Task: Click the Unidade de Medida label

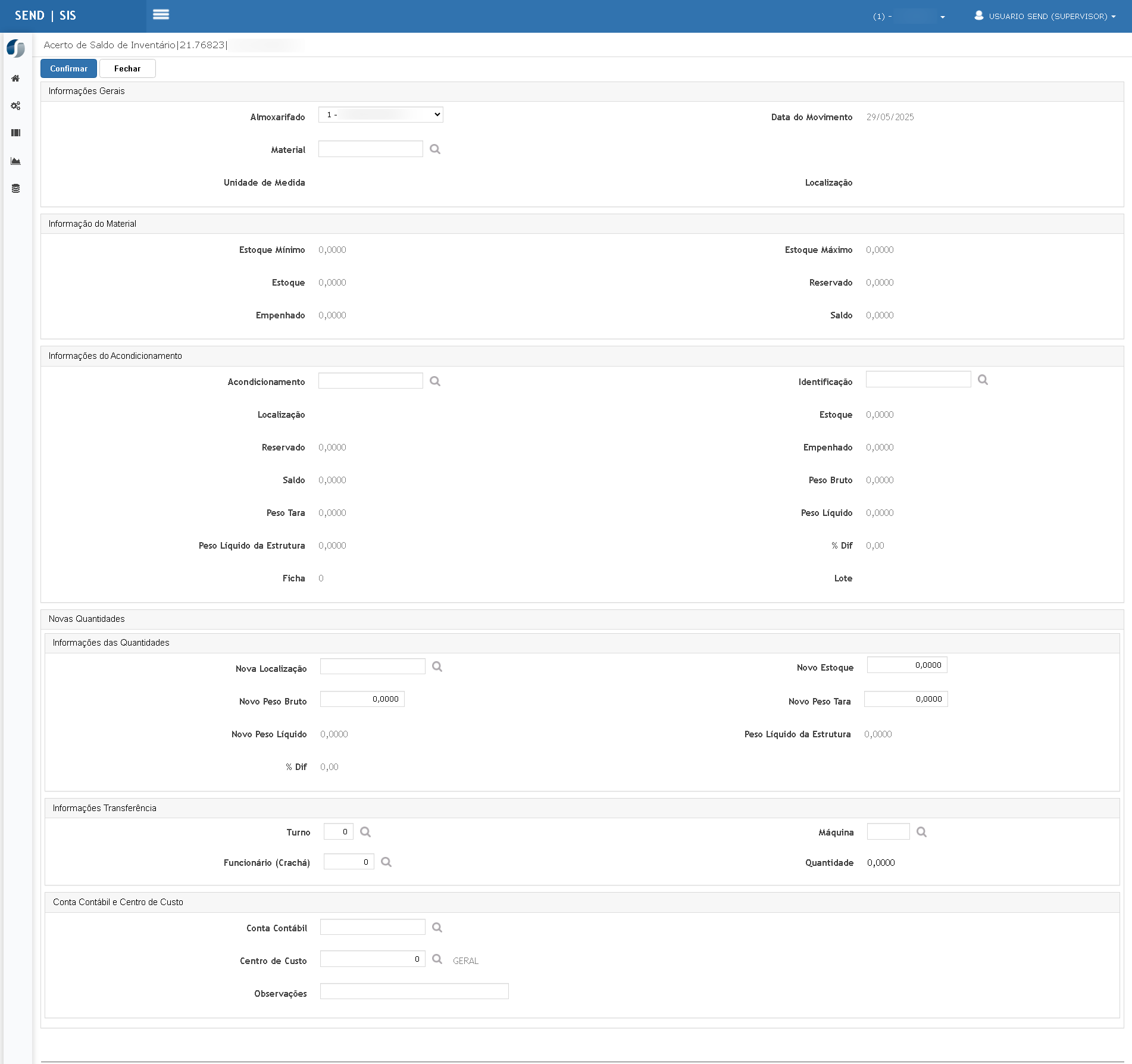Action: [x=264, y=183]
